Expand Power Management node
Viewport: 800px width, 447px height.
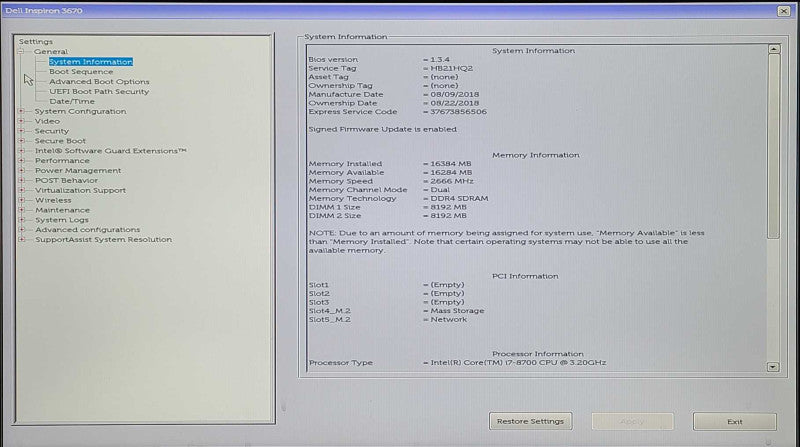tap(21, 170)
